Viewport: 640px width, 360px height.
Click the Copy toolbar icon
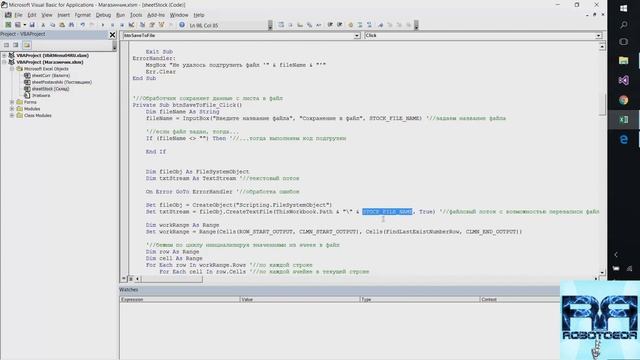52,25
